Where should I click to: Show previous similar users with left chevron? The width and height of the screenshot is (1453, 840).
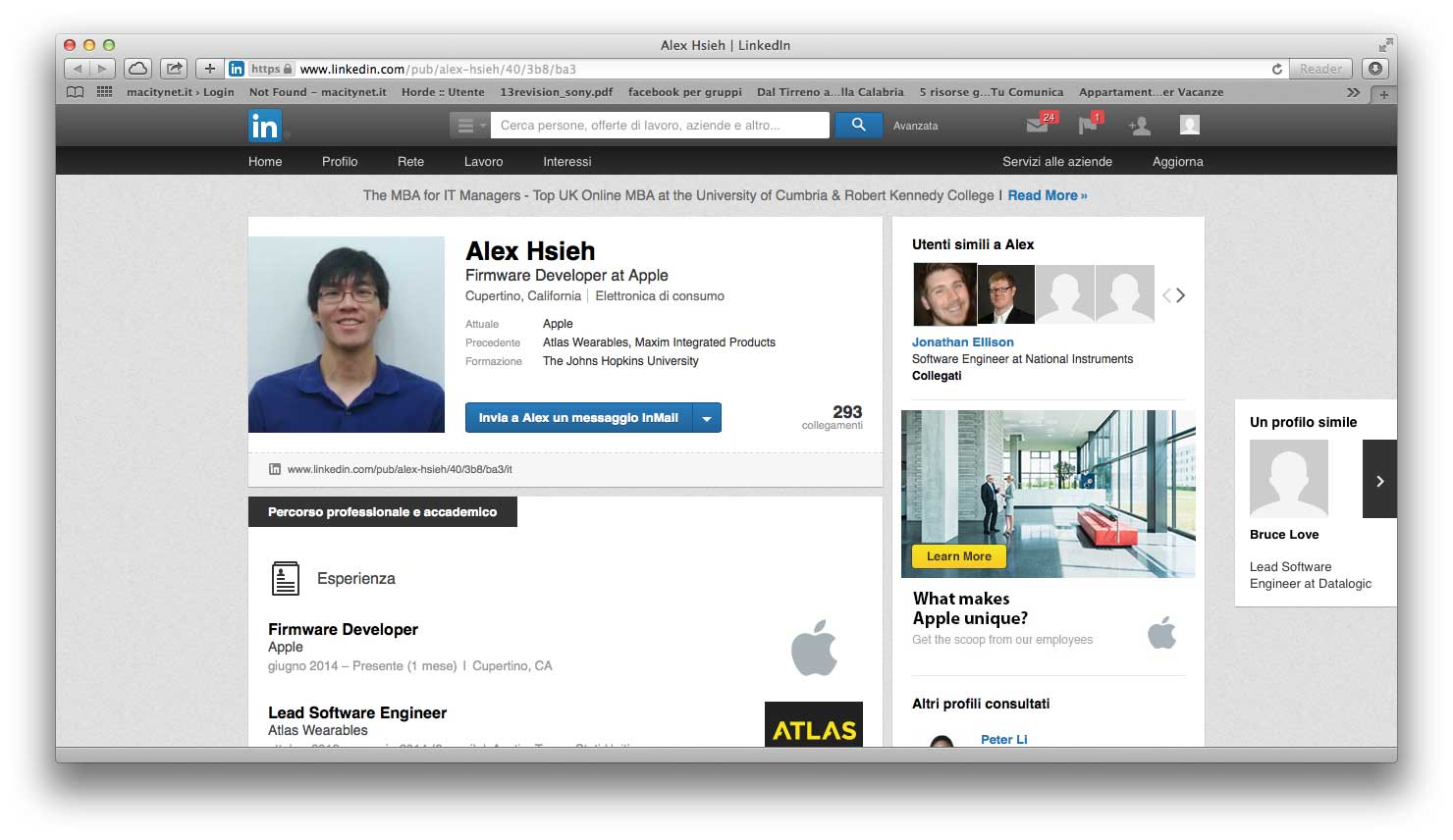pyautogui.click(x=1166, y=295)
